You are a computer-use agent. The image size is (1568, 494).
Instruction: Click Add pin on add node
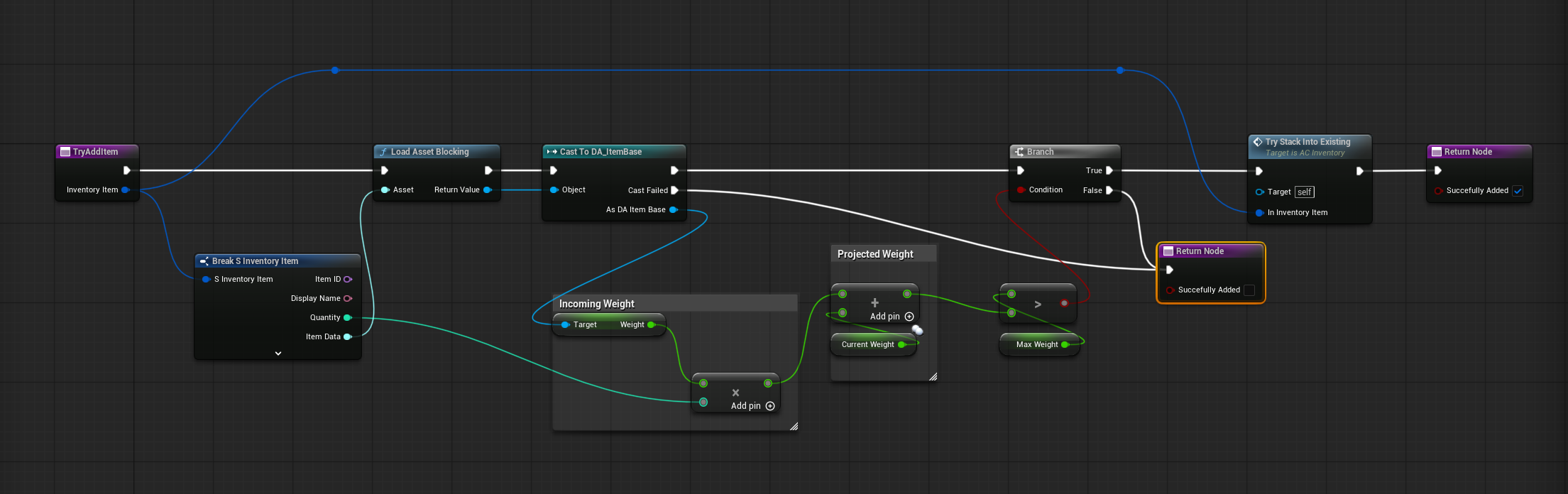click(892, 317)
